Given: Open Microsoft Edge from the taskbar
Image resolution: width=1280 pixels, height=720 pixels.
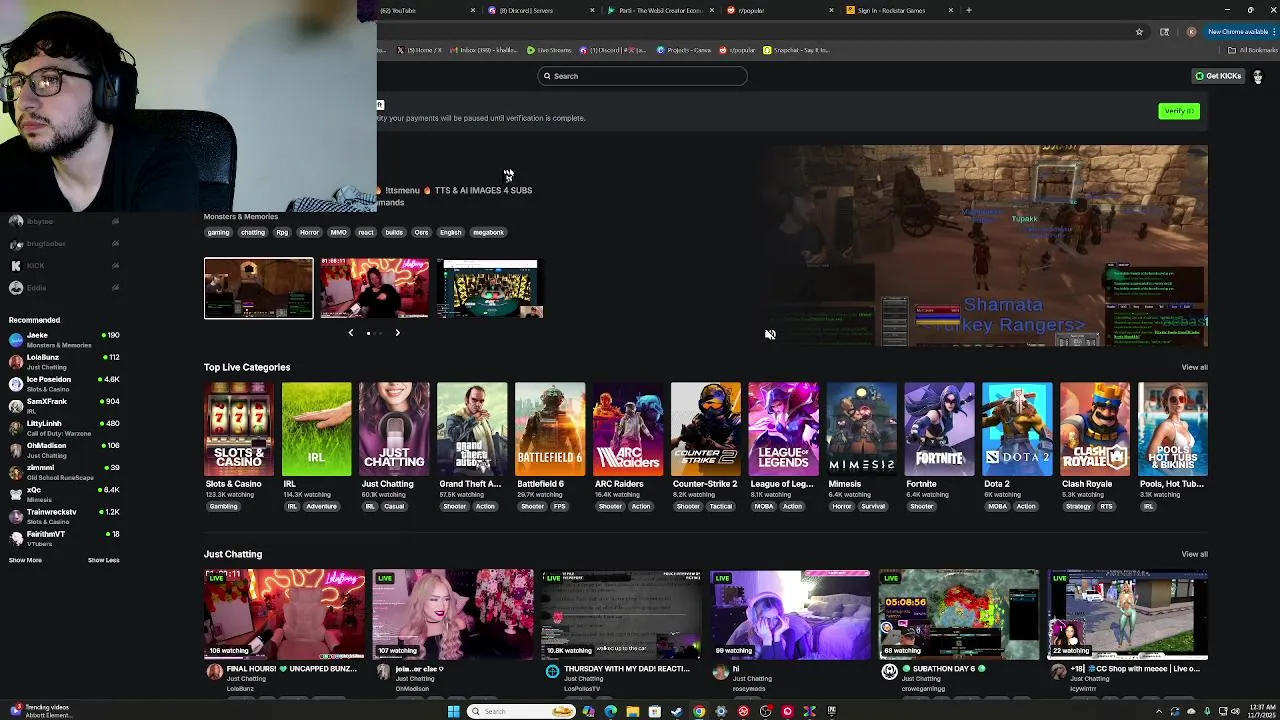Looking at the screenshot, I should (610, 711).
